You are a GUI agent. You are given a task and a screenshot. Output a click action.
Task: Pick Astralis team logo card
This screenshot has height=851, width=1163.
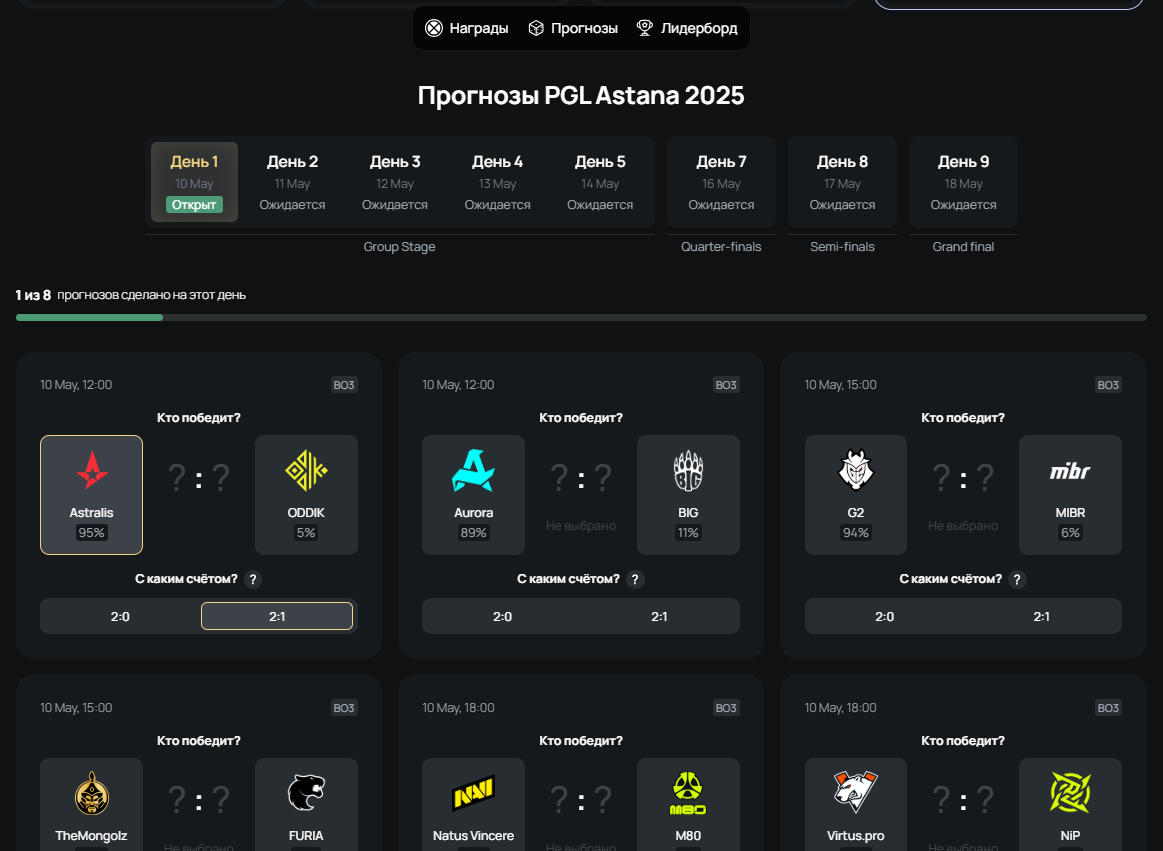click(91, 495)
